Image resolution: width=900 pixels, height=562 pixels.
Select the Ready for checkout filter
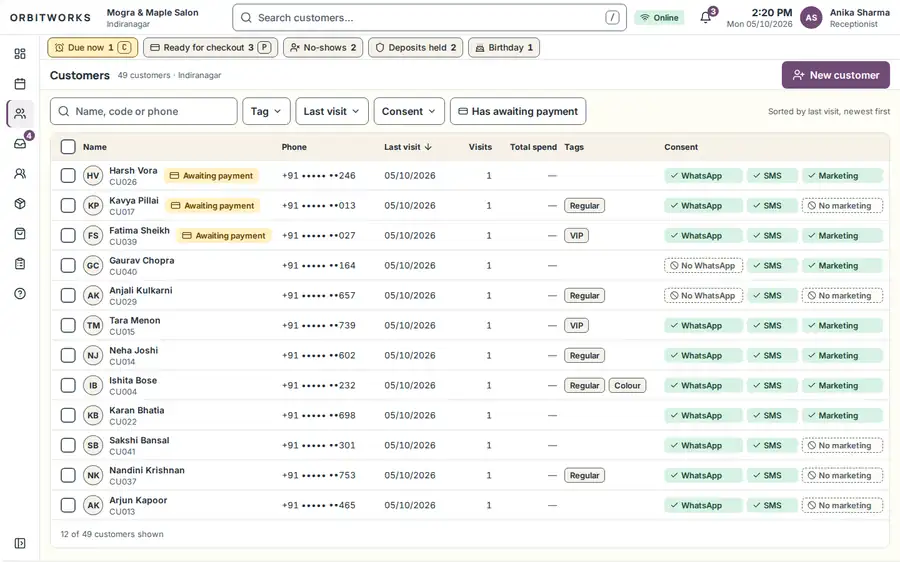[211, 48]
